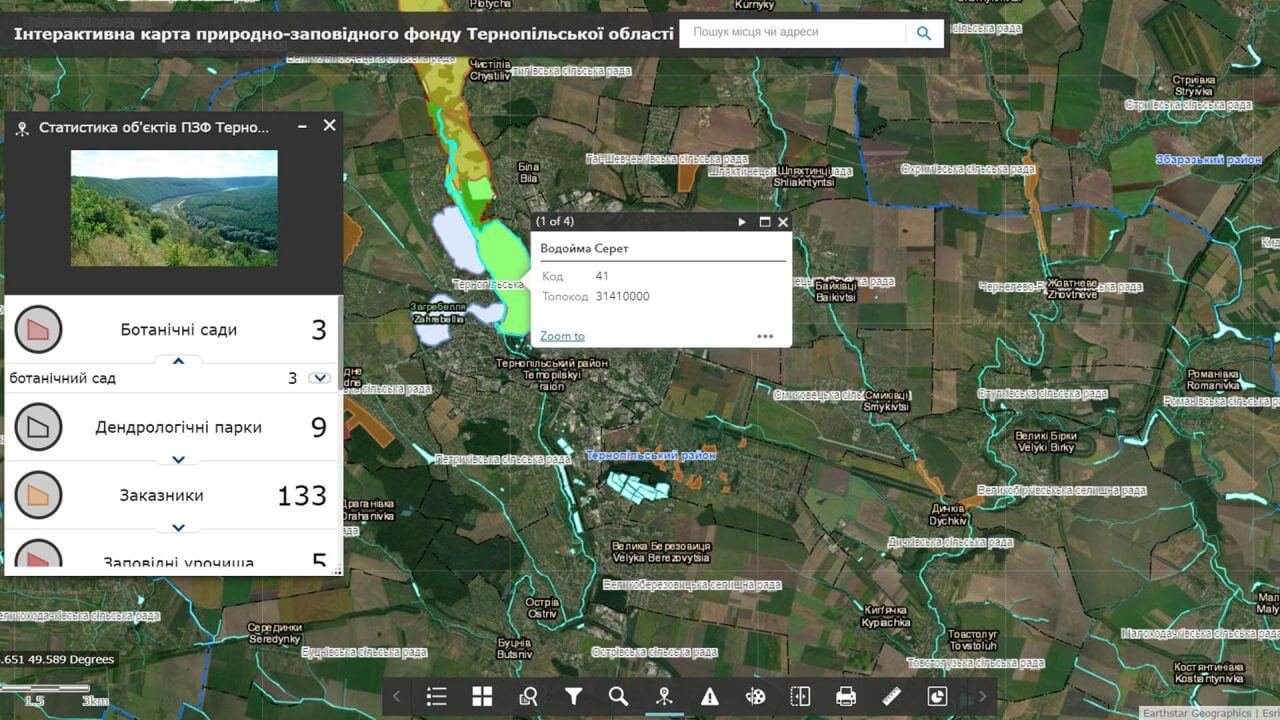Viewport: 1280px width, 720px height.
Task: Expand the Дендрологічні парки section
Action: (179, 460)
